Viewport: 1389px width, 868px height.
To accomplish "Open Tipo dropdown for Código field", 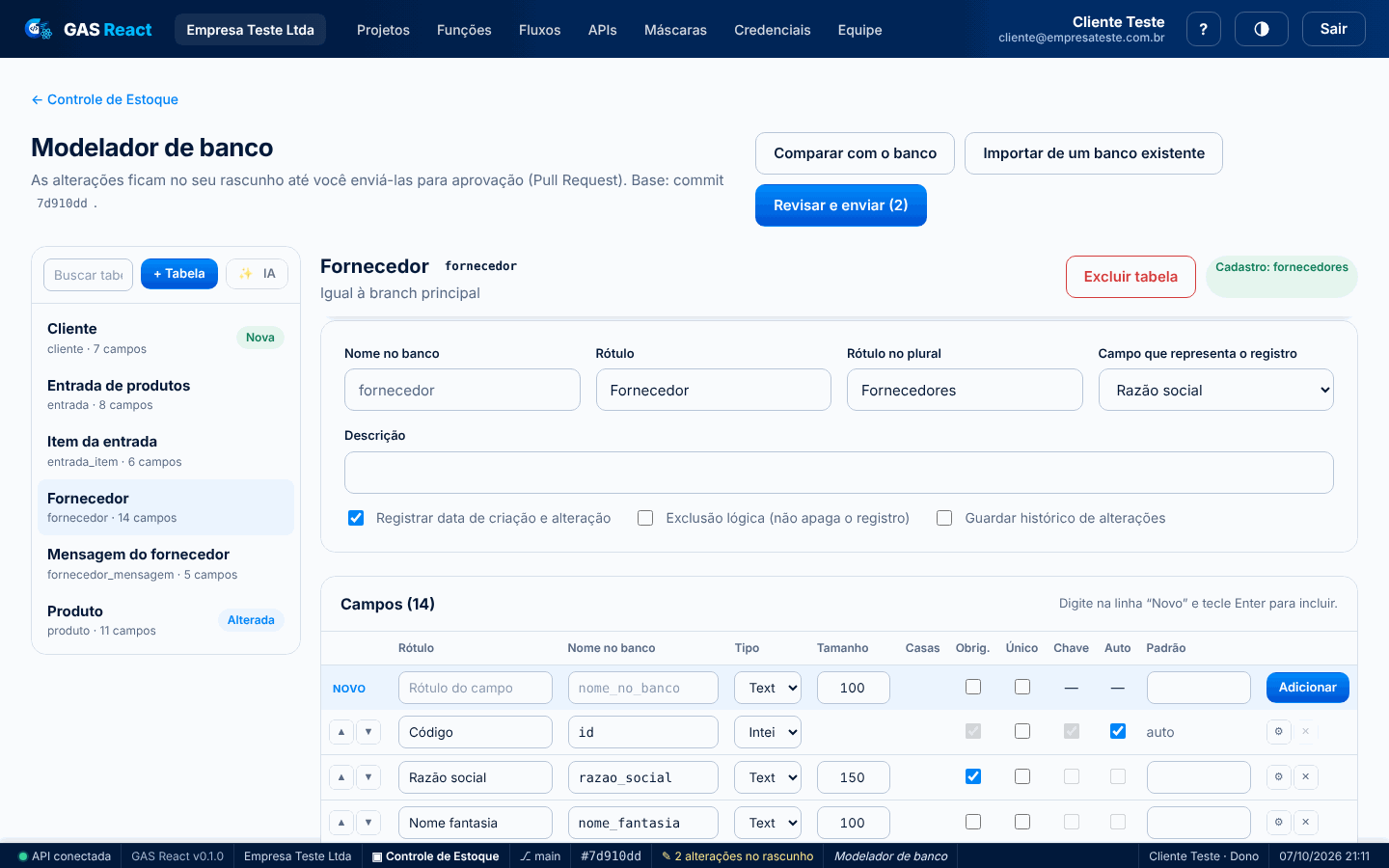I will [768, 732].
